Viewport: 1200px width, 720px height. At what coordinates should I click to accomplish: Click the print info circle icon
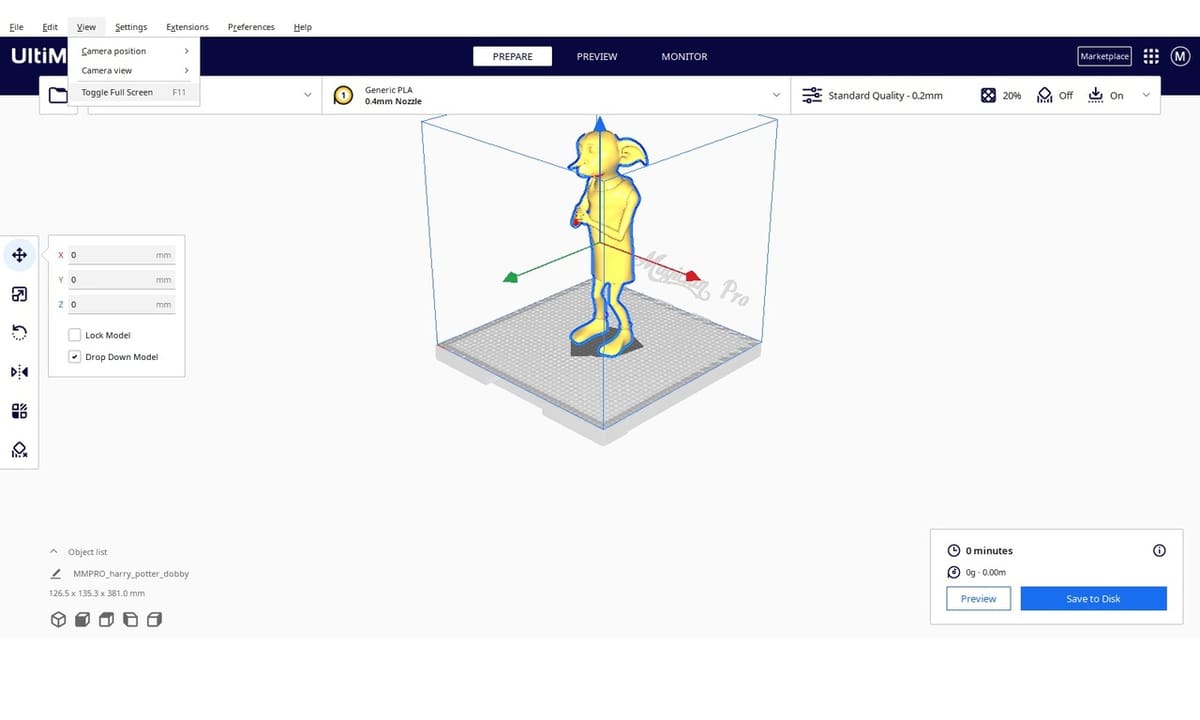(1159, 550)
